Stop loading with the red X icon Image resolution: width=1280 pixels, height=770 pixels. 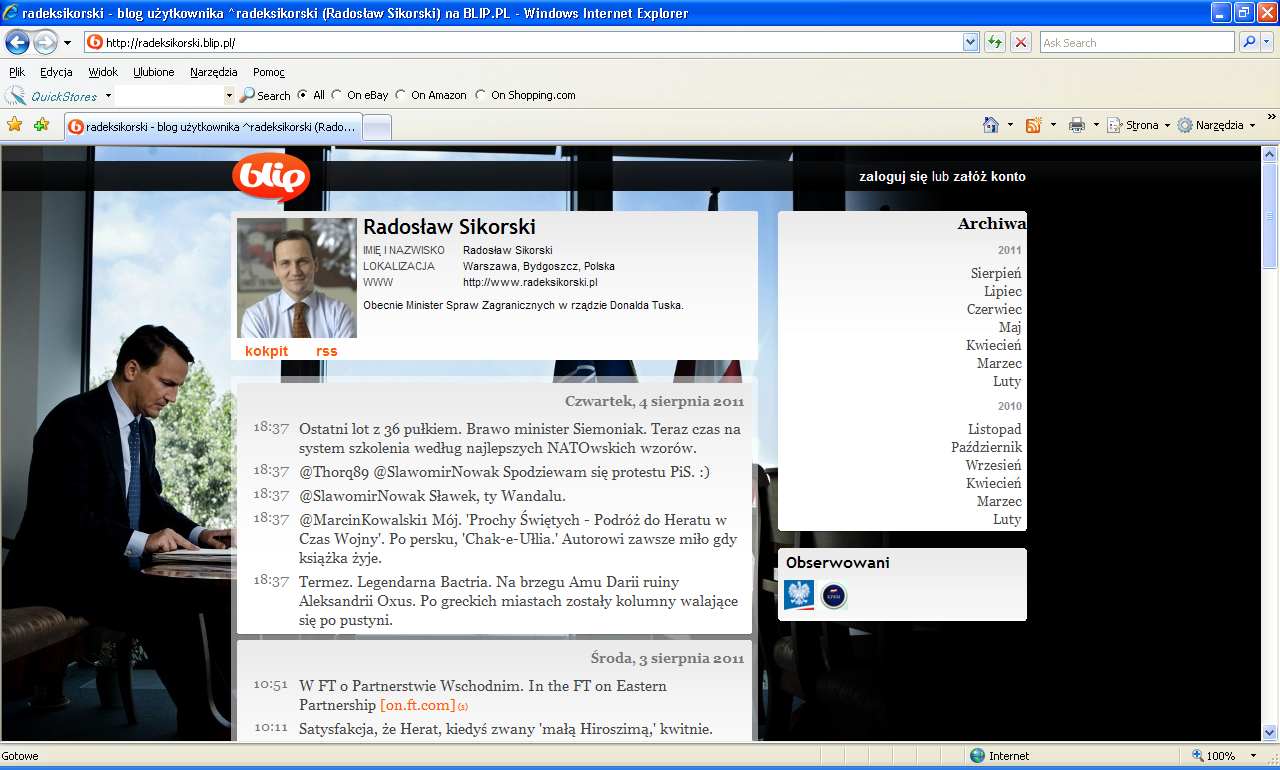[1021, 42]
